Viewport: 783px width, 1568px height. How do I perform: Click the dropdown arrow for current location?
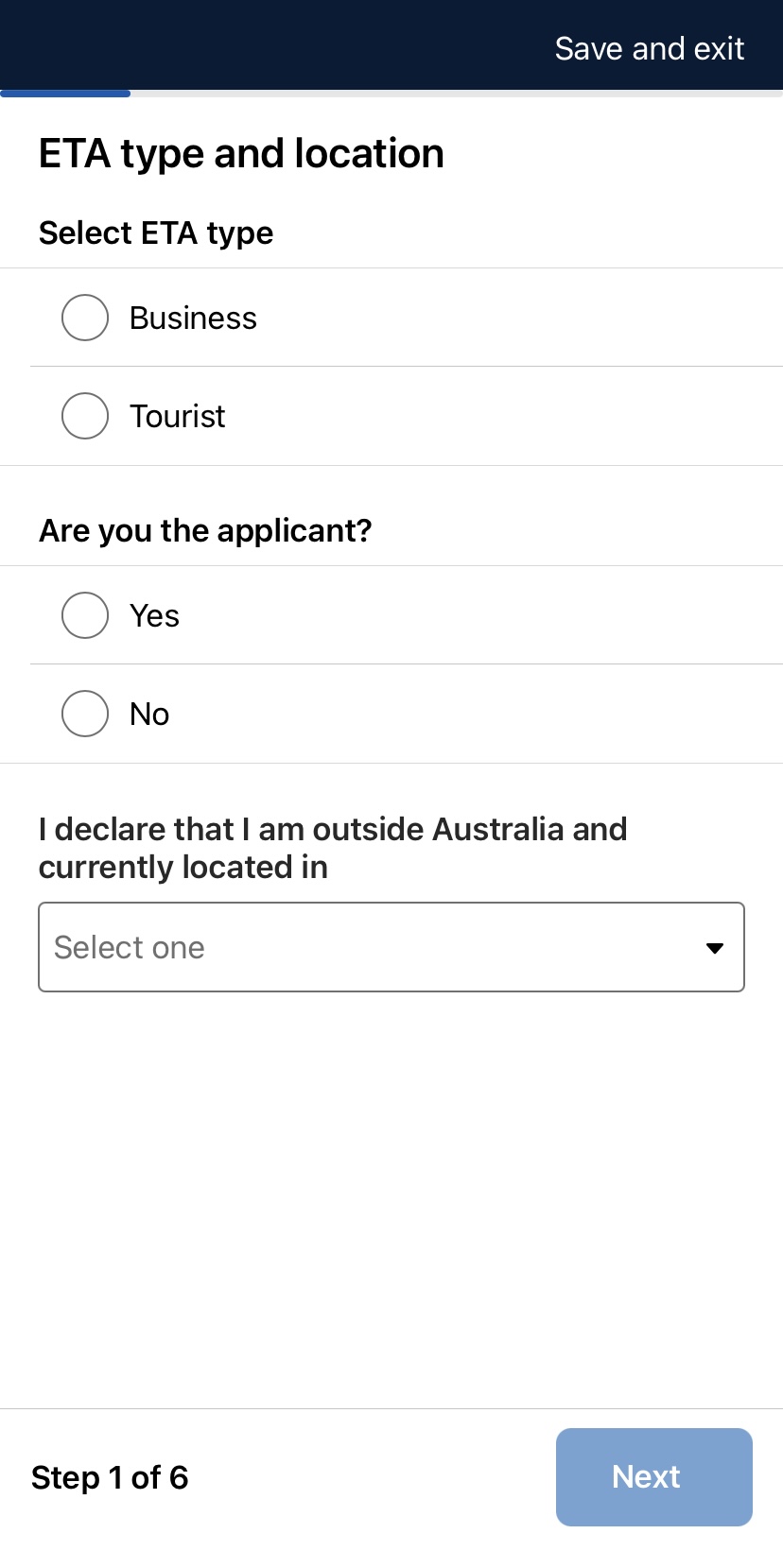(x=715, y=948)
